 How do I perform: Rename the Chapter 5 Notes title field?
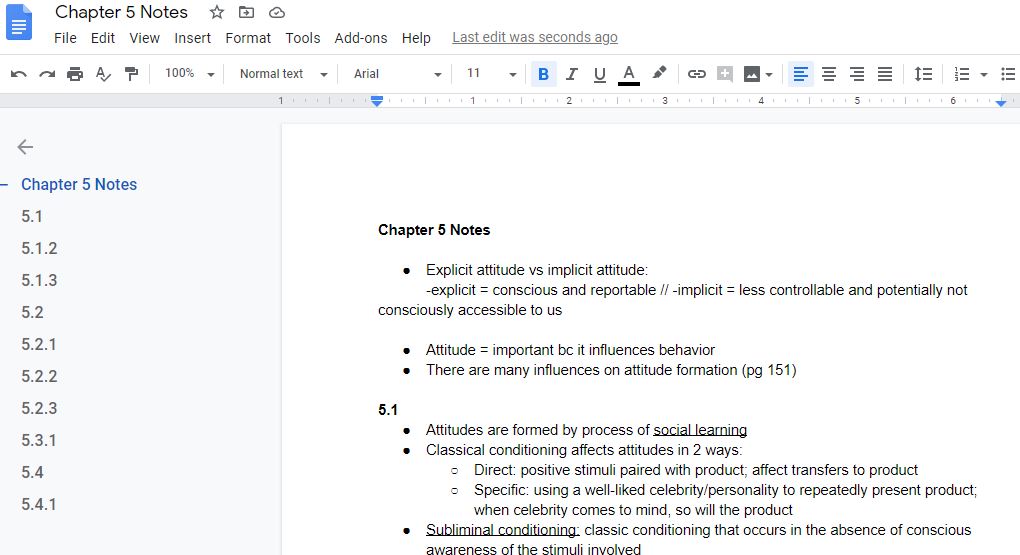pyautogui.click(x=121, y=12)
